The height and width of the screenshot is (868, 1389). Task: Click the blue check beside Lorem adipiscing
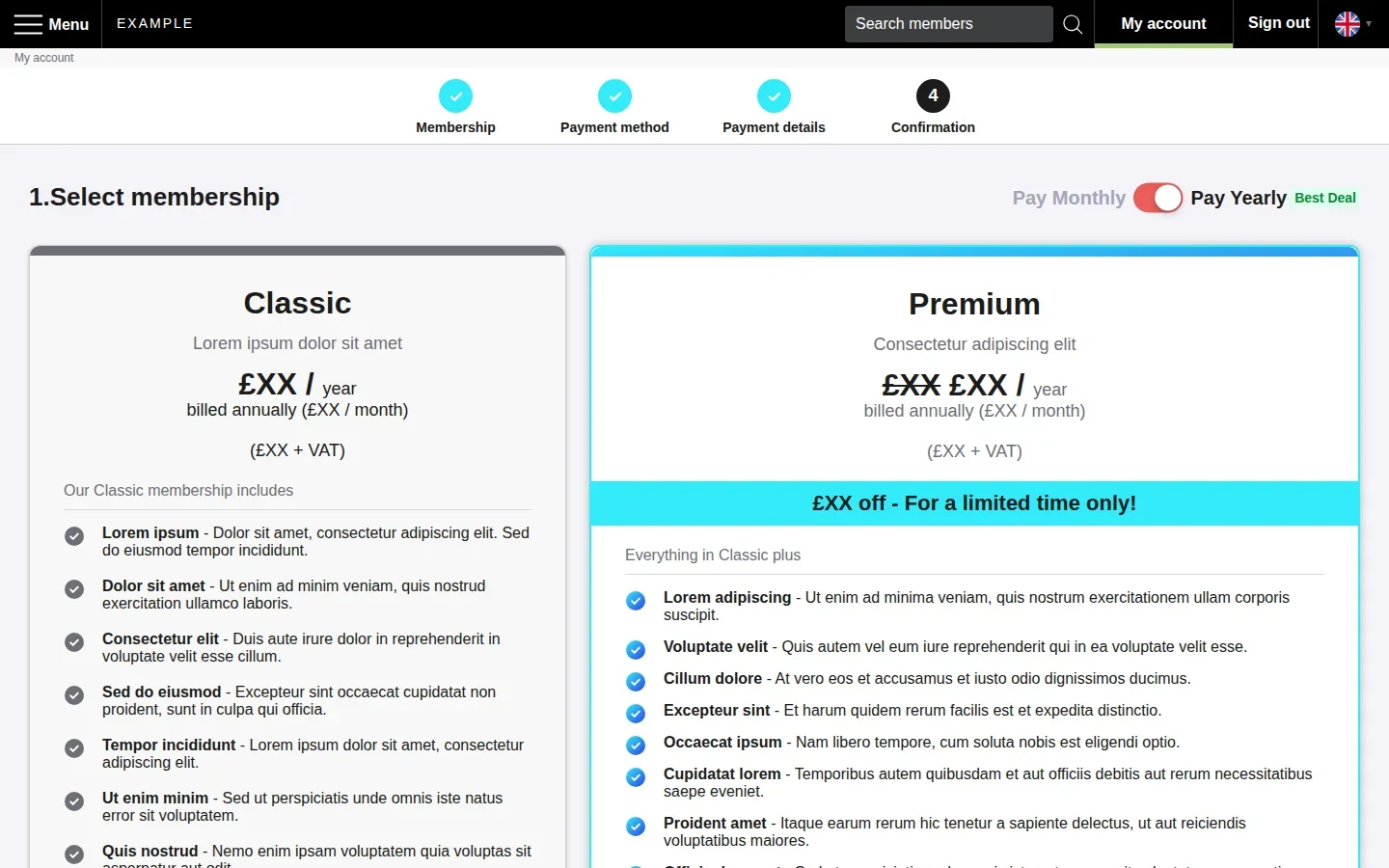636,601
